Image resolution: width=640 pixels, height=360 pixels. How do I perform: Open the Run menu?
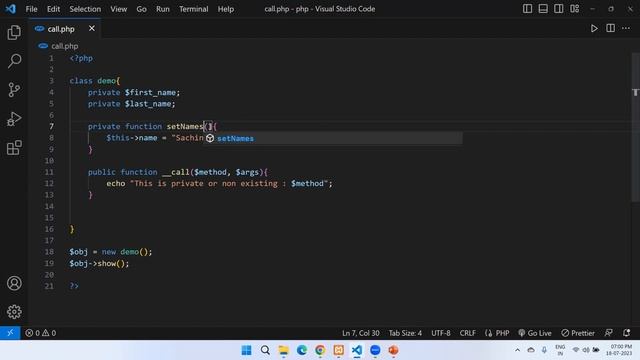(162, 9)
